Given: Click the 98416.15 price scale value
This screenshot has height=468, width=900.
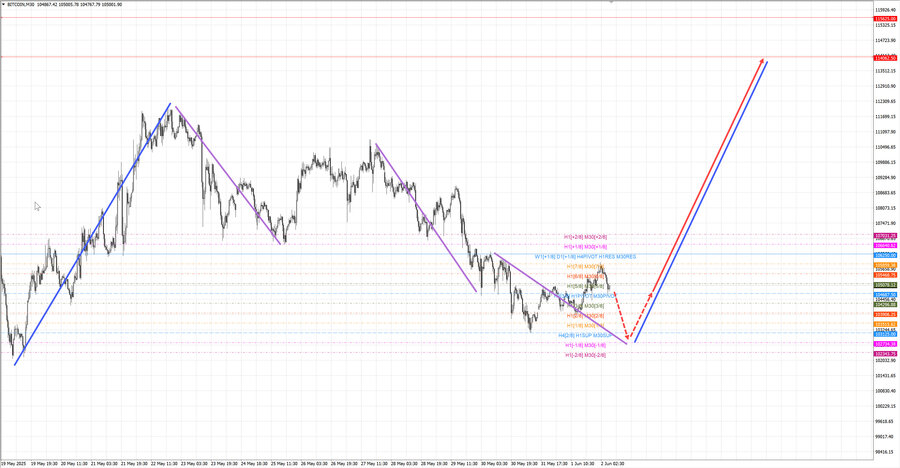Looking at the screenshot, I should (x=885, y=452).
